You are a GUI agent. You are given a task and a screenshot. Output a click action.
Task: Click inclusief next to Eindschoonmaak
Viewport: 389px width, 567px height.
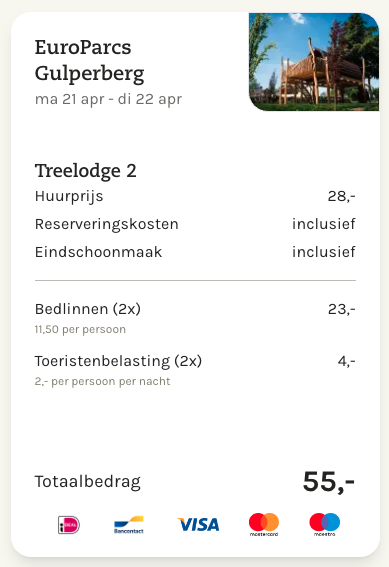(324, 252)
